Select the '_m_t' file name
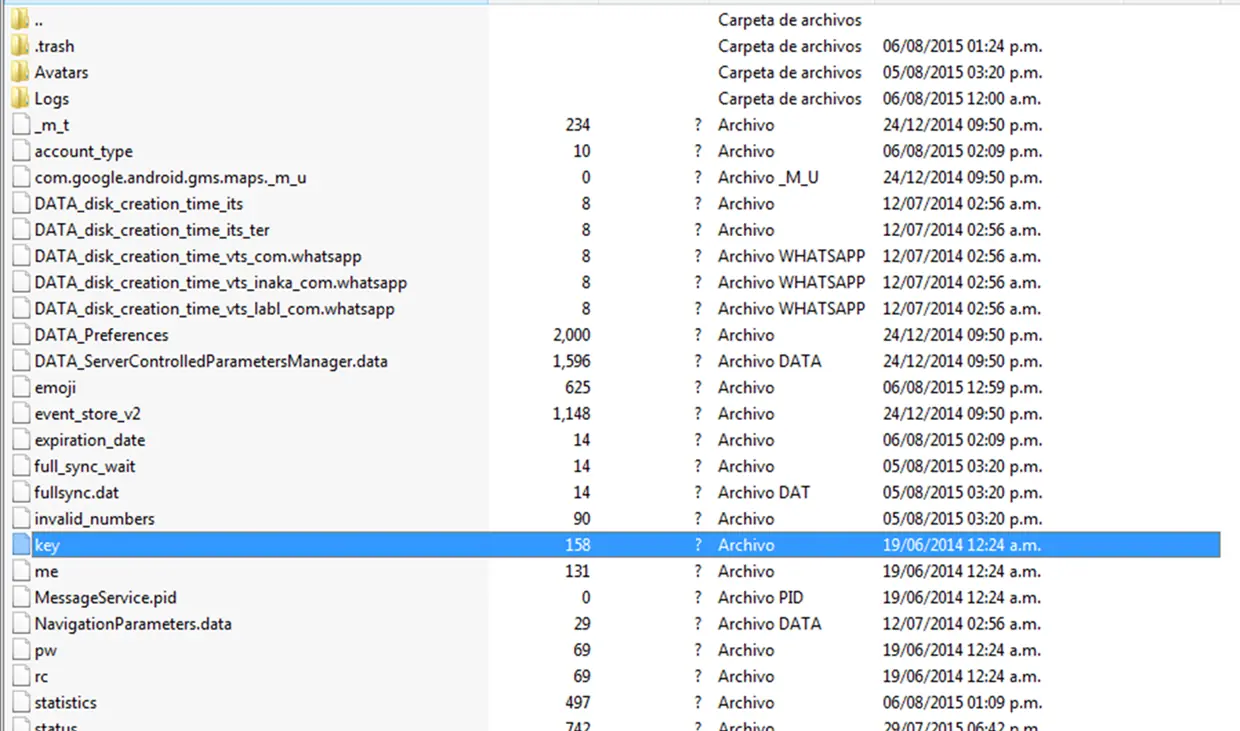This screenshot has height=731, width=1240. (x=51, y=125)
